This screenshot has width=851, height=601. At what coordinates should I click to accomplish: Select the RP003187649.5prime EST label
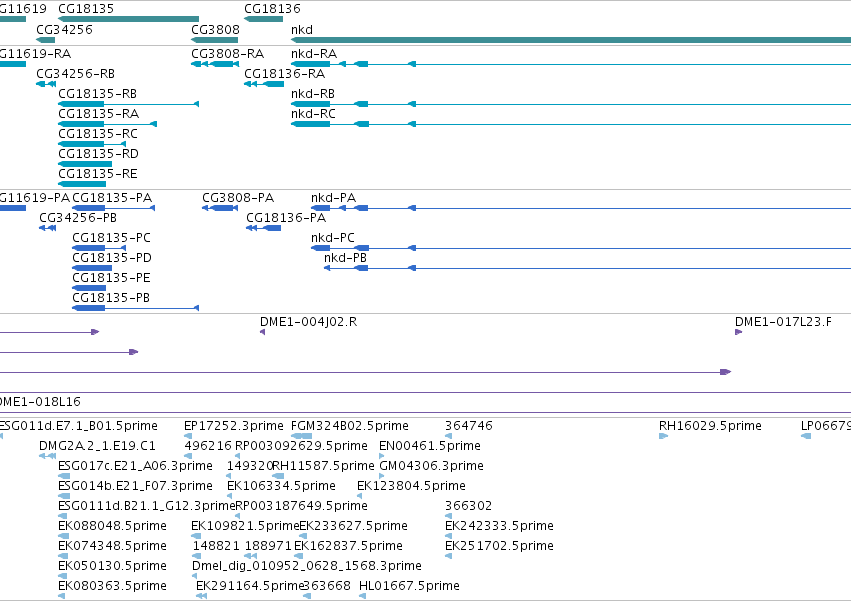click(x=301, y=507)
